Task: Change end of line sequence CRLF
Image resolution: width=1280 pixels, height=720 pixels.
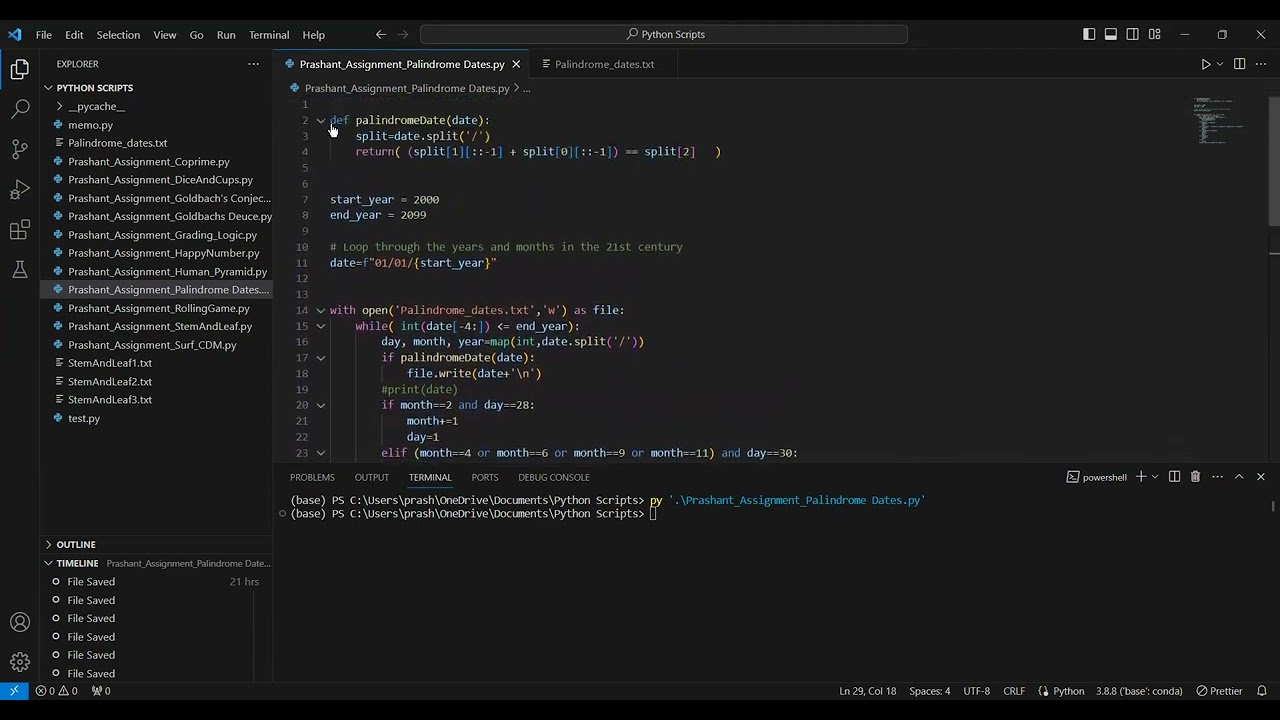Action: coord(1014,691)
